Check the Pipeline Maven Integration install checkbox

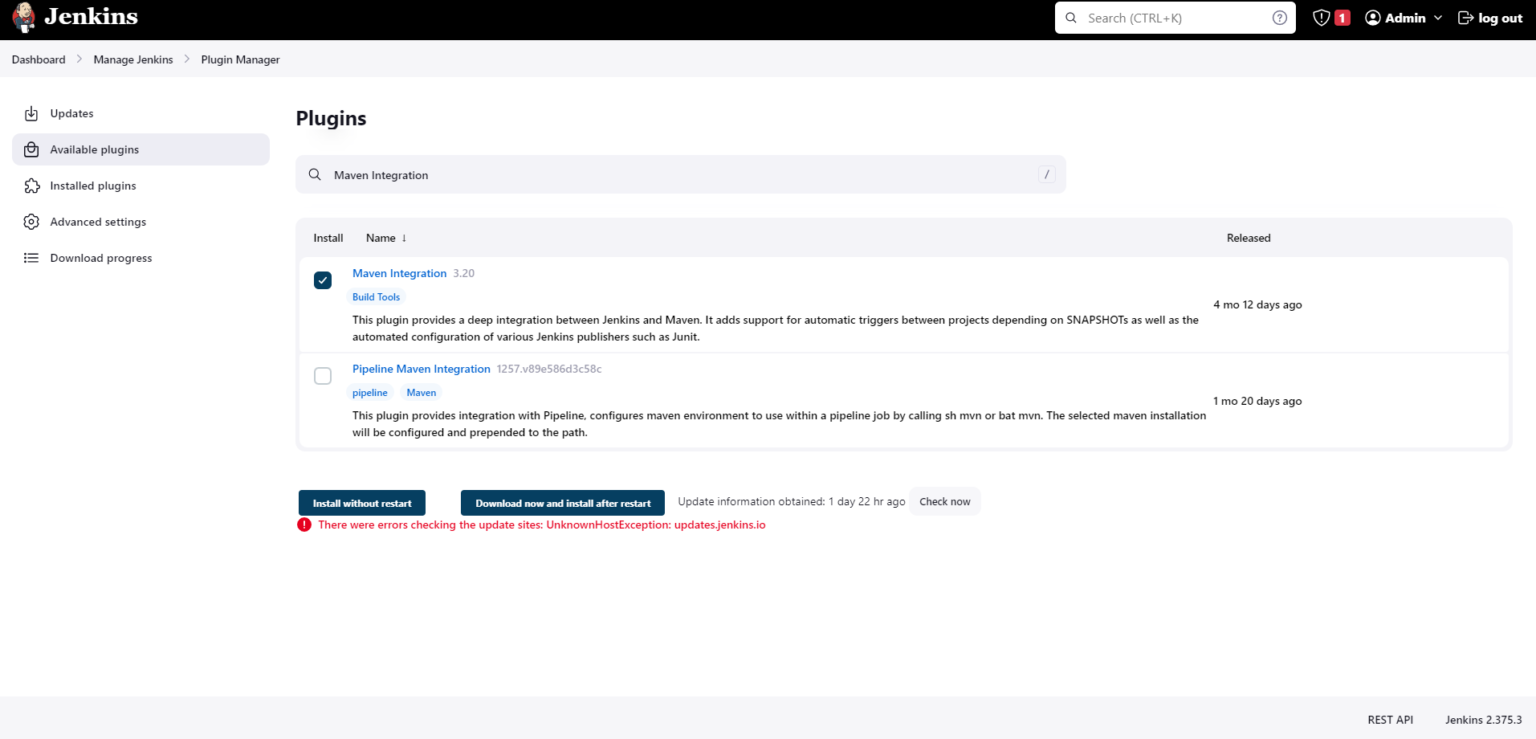click(322, 375)
